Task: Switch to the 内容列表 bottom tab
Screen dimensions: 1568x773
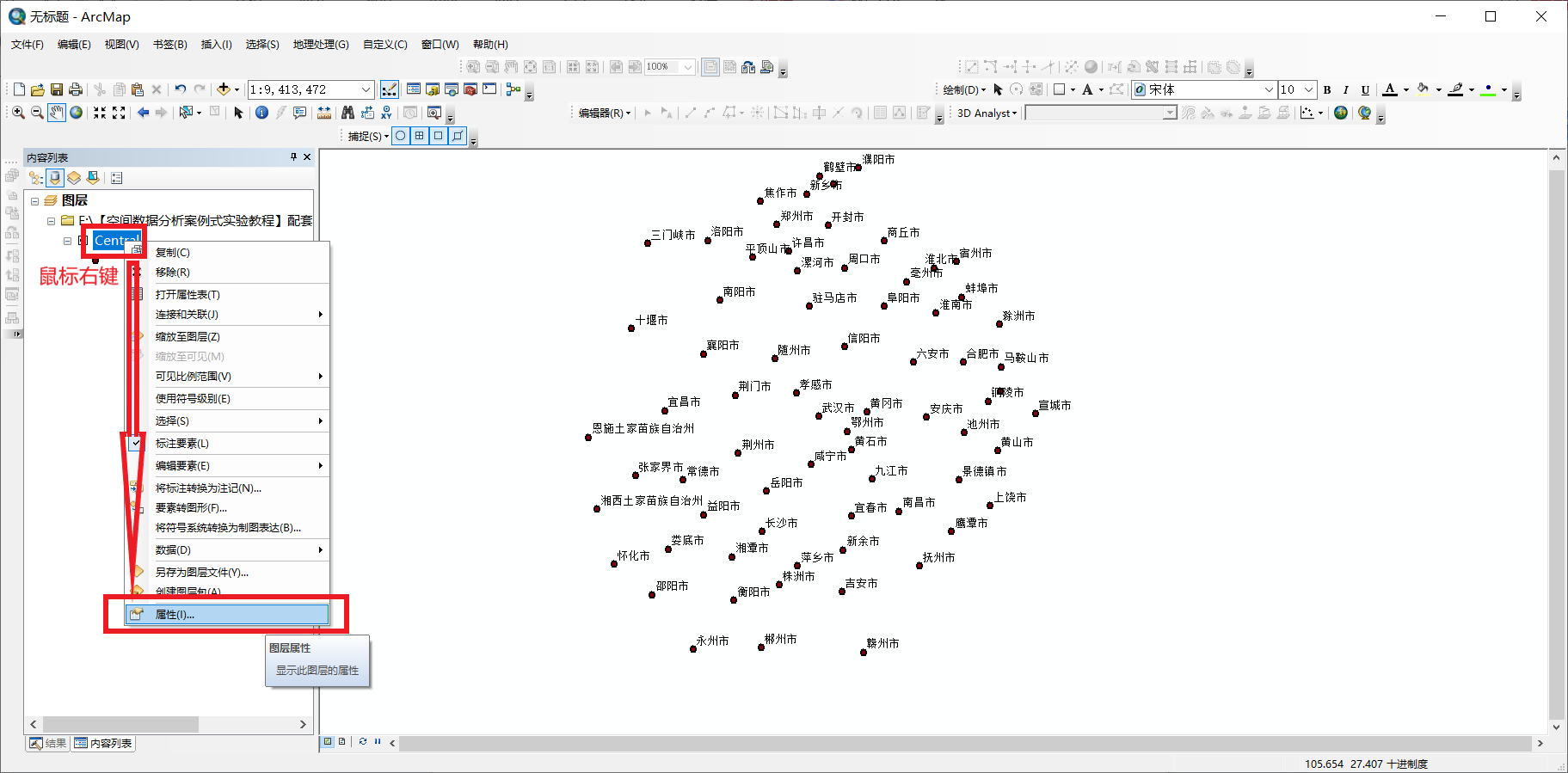Action: pos(103,744)
